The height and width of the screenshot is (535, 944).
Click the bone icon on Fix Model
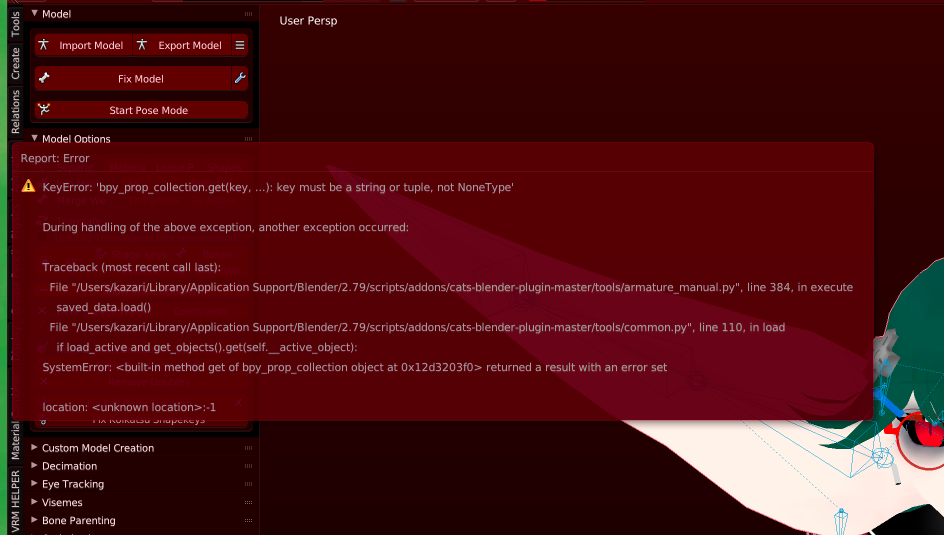click(x=44, y=78)
